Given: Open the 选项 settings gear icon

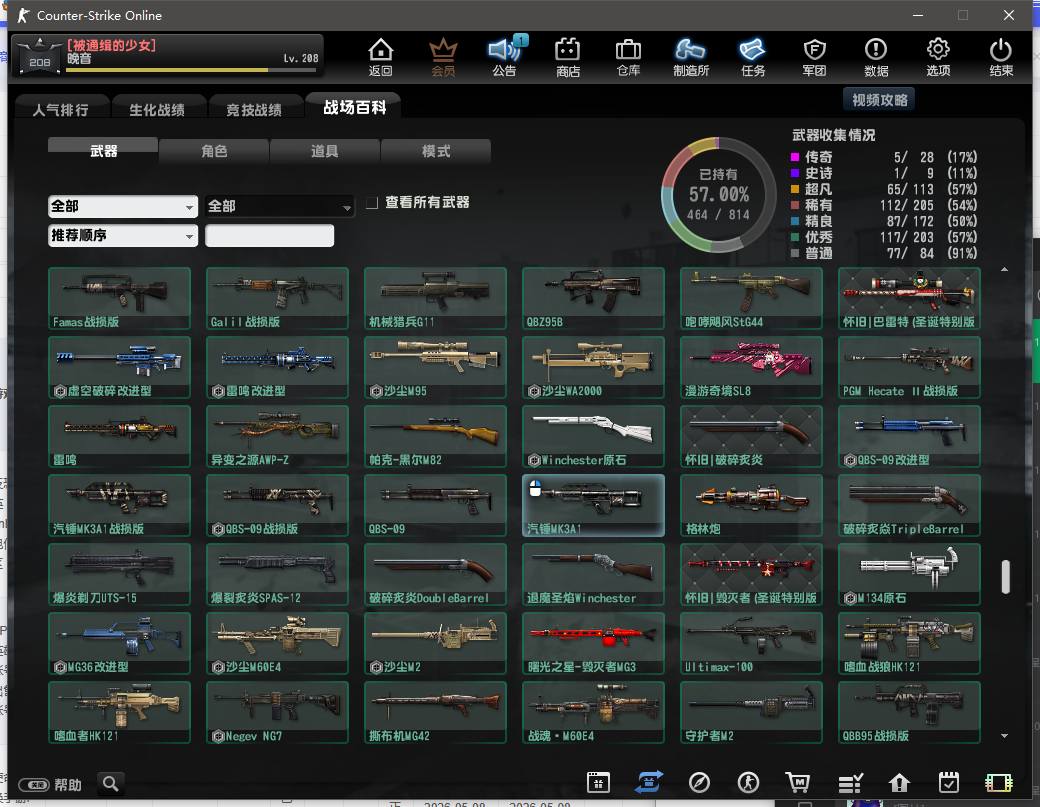Looking at the screenshot, I should [938, 56].
